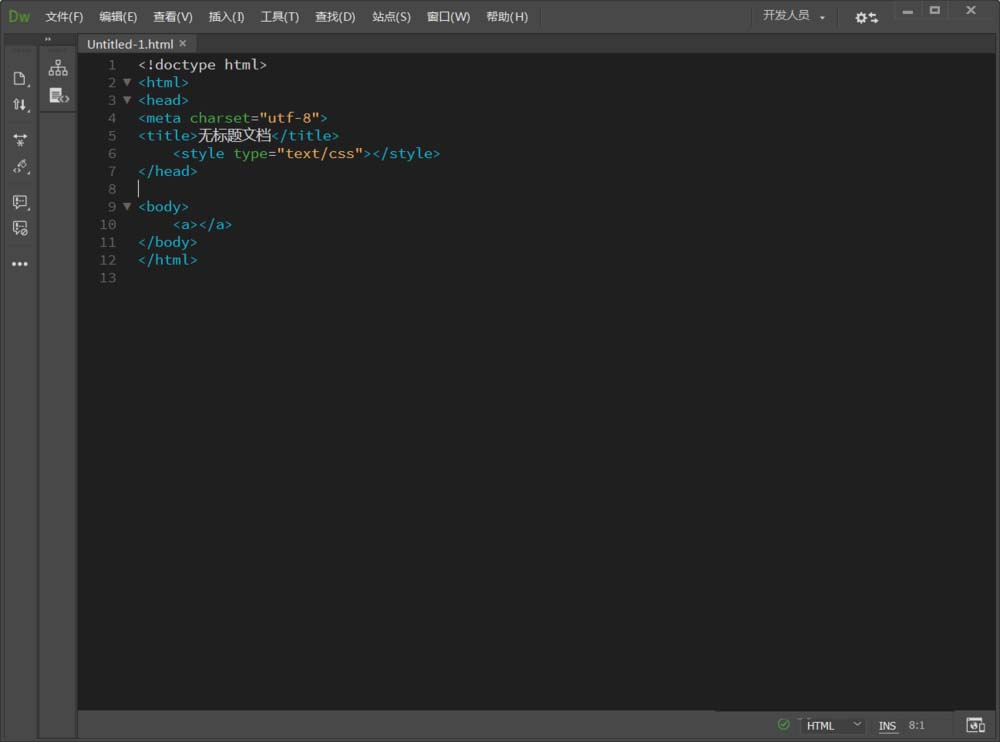1000x742 pixels.
Task: Click the meta charset line
Action: pos(233,118)
